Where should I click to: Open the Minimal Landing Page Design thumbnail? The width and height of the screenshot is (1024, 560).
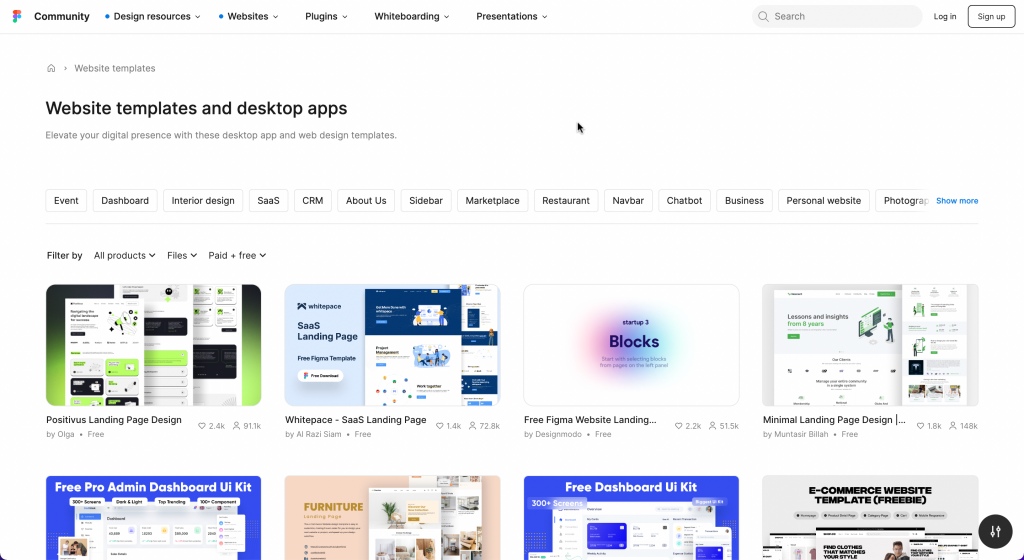click(871, 345)
